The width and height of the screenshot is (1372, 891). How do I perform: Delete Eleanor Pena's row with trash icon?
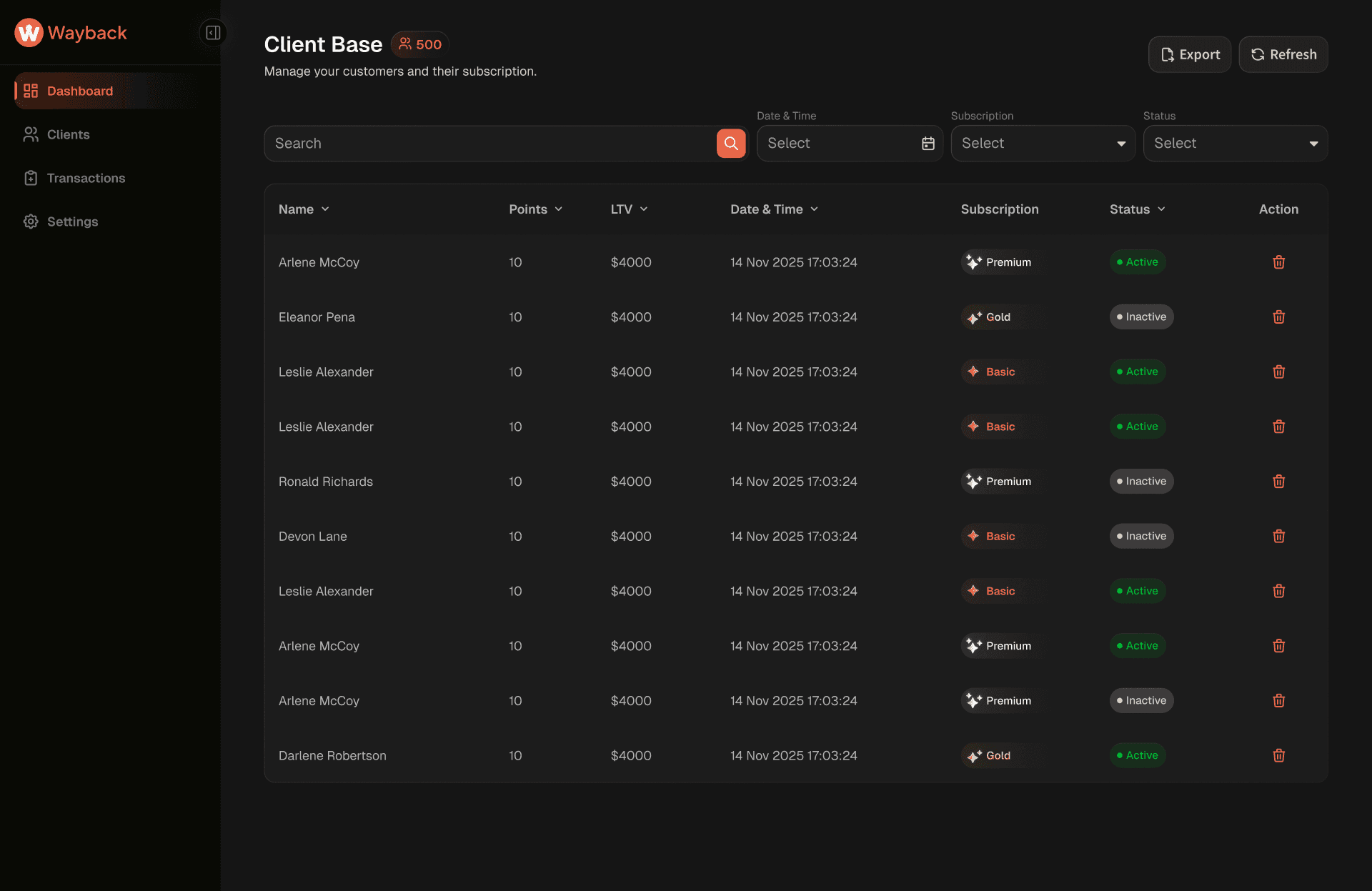click(1278, 317)
